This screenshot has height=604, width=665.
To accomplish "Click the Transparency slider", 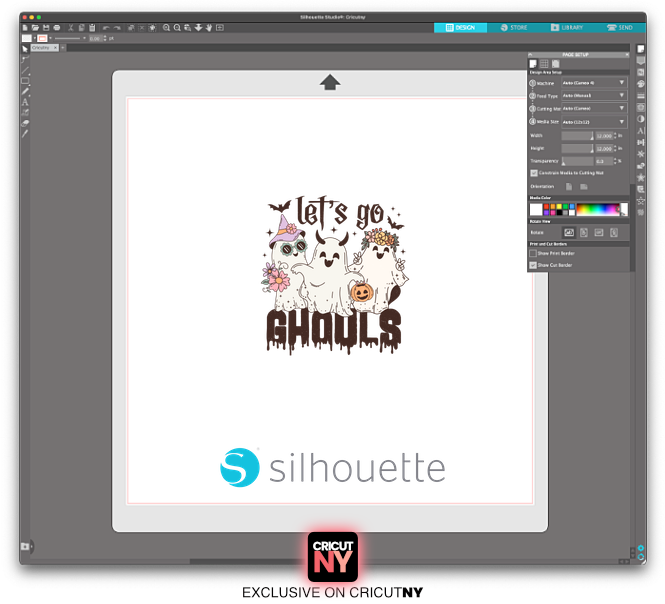I will coord(578,161).
